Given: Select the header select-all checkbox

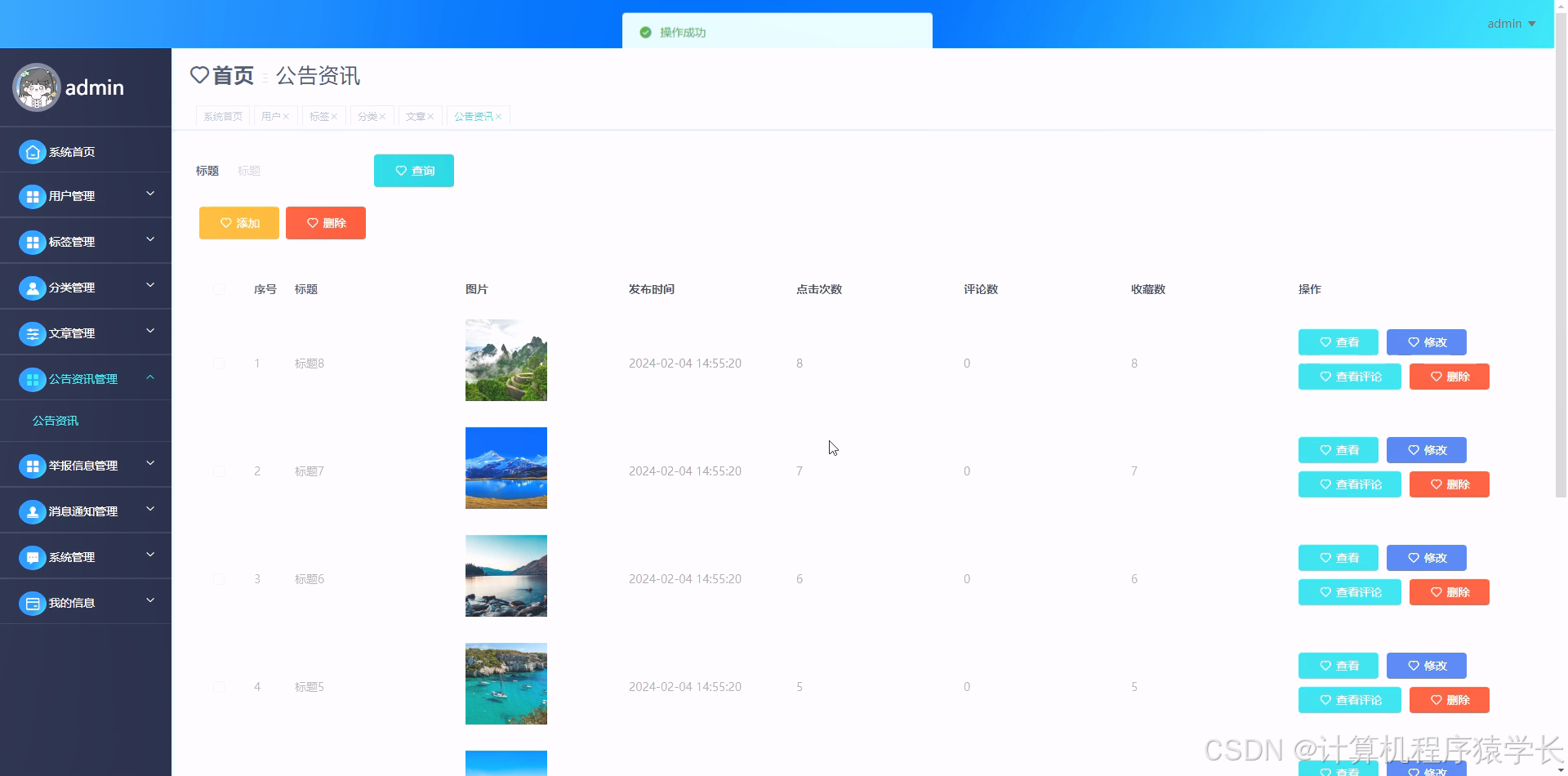Looking at the screenshot, I should pos(219,289).
